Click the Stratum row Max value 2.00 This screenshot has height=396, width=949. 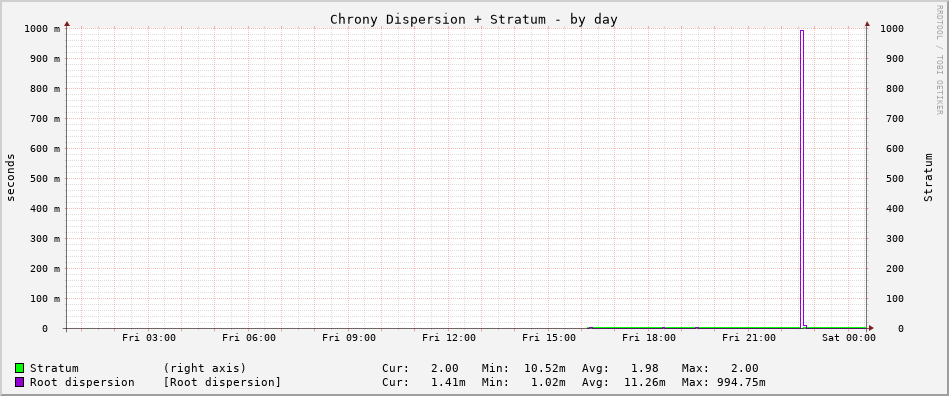[x=744, y=368]
